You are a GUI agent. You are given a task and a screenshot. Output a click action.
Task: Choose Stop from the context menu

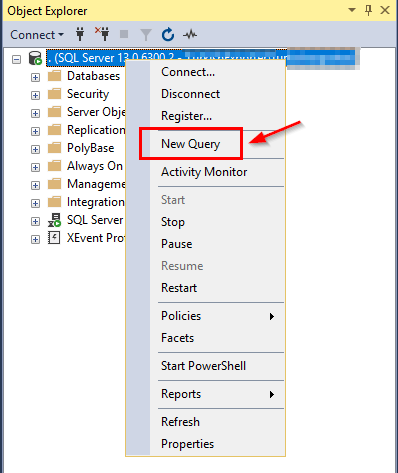(x=205, y=222)
